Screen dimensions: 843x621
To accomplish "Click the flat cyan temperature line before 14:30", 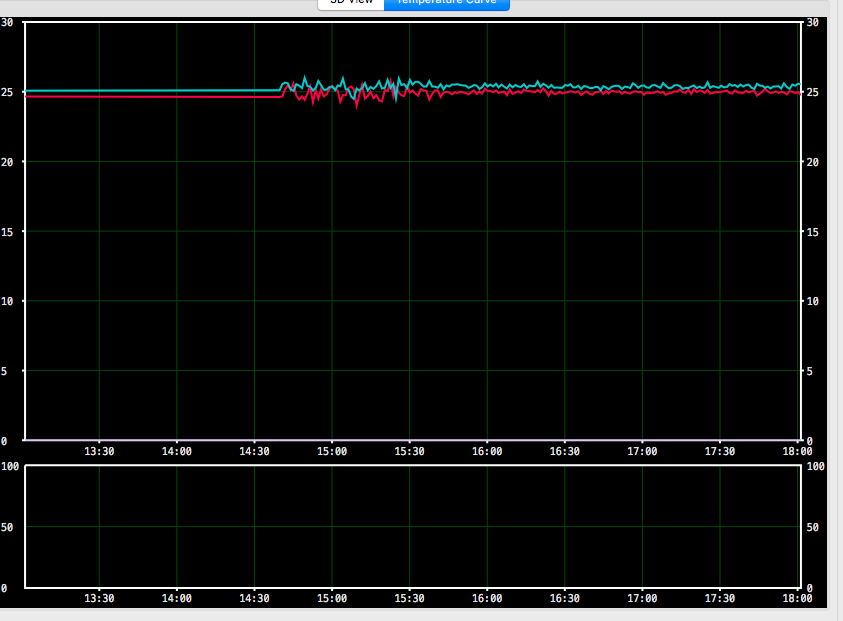I will [150, 90].
